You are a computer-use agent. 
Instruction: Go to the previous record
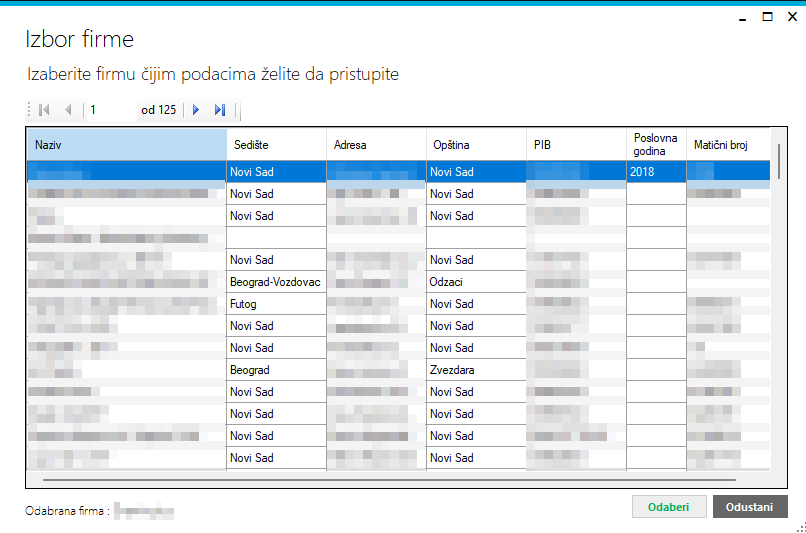[x=68, y=109]
